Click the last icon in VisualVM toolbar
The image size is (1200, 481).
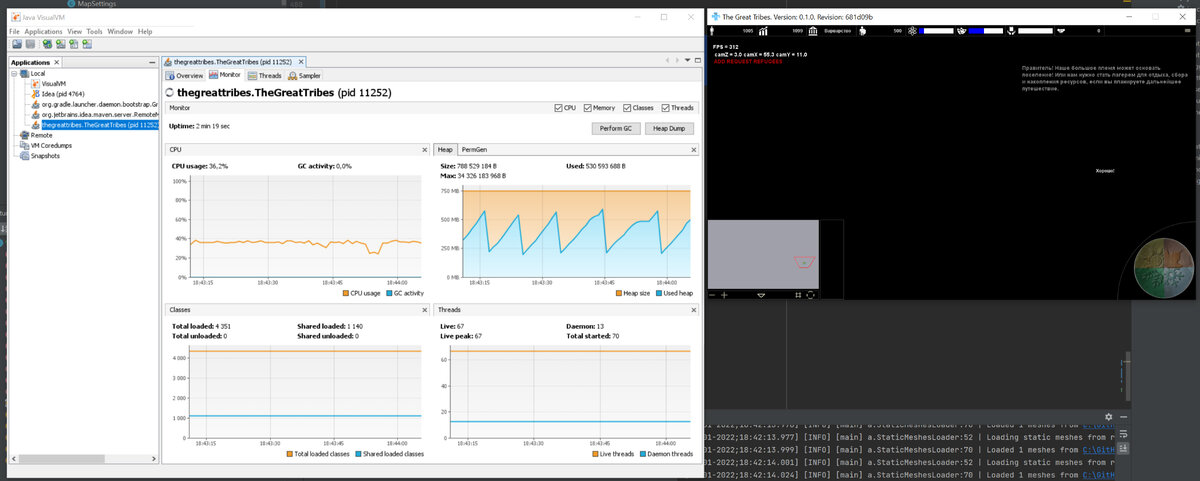87,44
